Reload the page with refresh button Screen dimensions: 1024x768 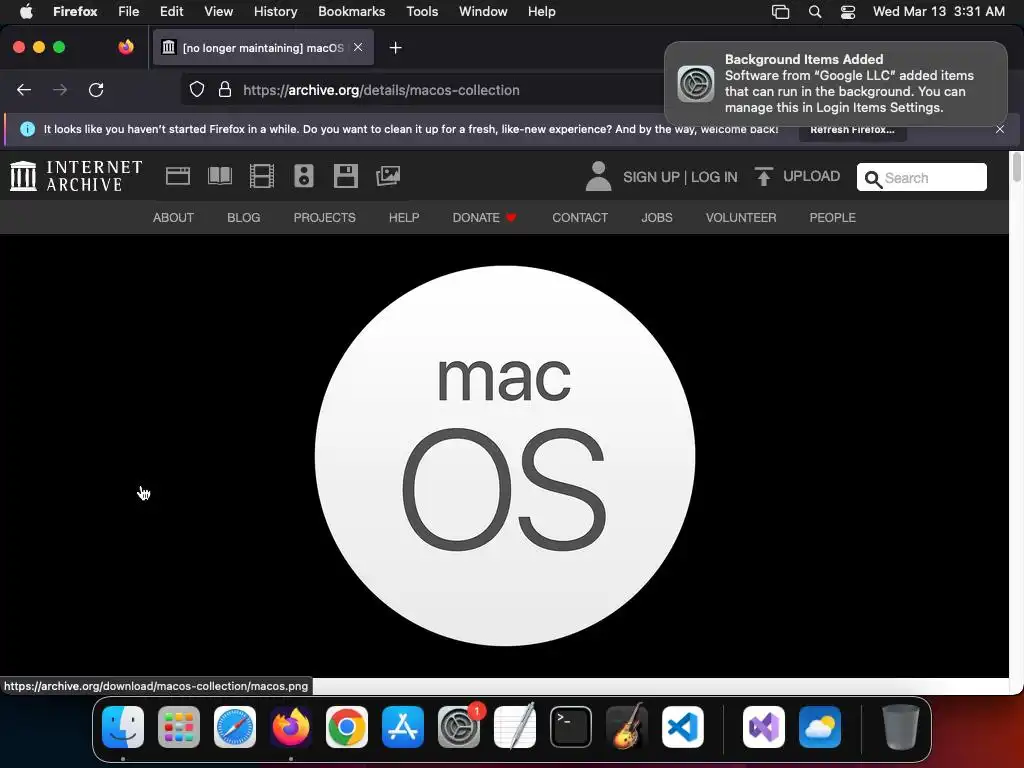(96, 90)
